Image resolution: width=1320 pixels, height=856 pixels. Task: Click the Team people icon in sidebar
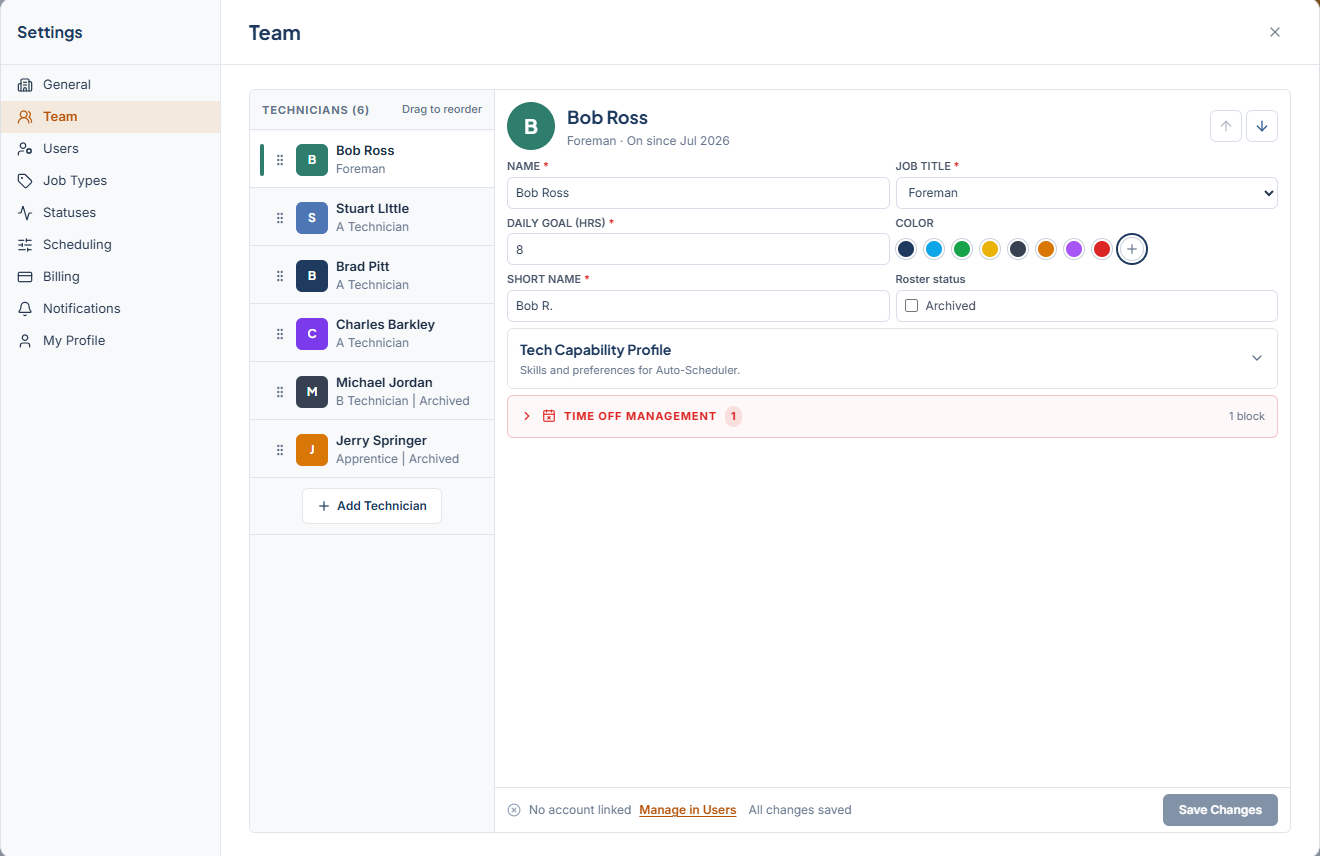click(x=25, y=117)
